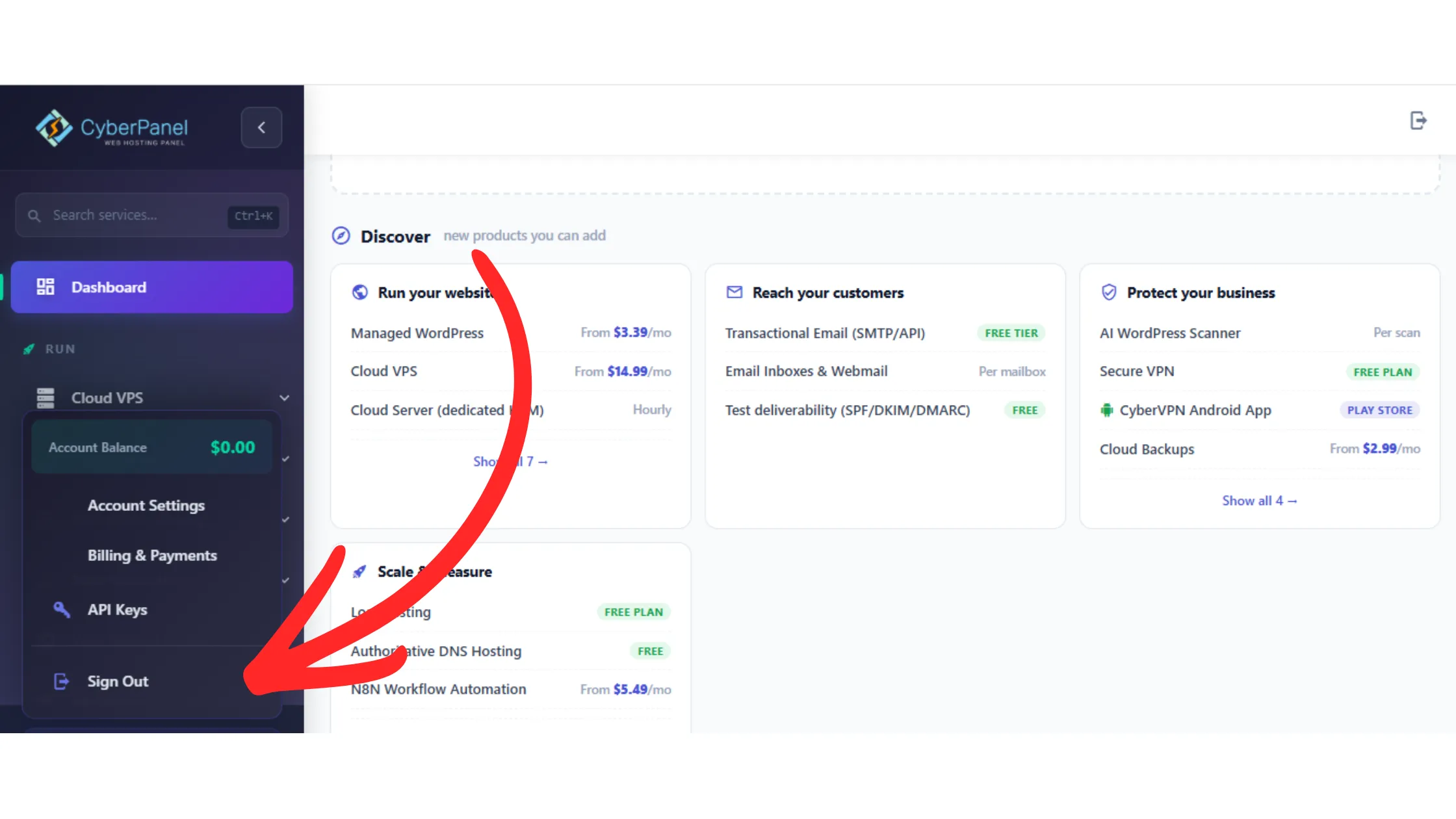Select Sign Out in the account menu
1456x819 pixels.
(x=118, y=681)
